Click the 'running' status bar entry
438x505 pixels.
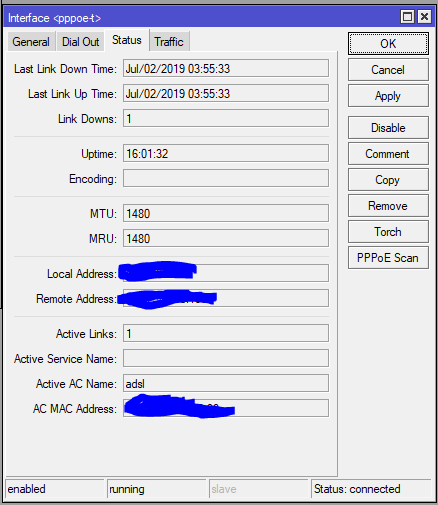[x=157, y=489]
